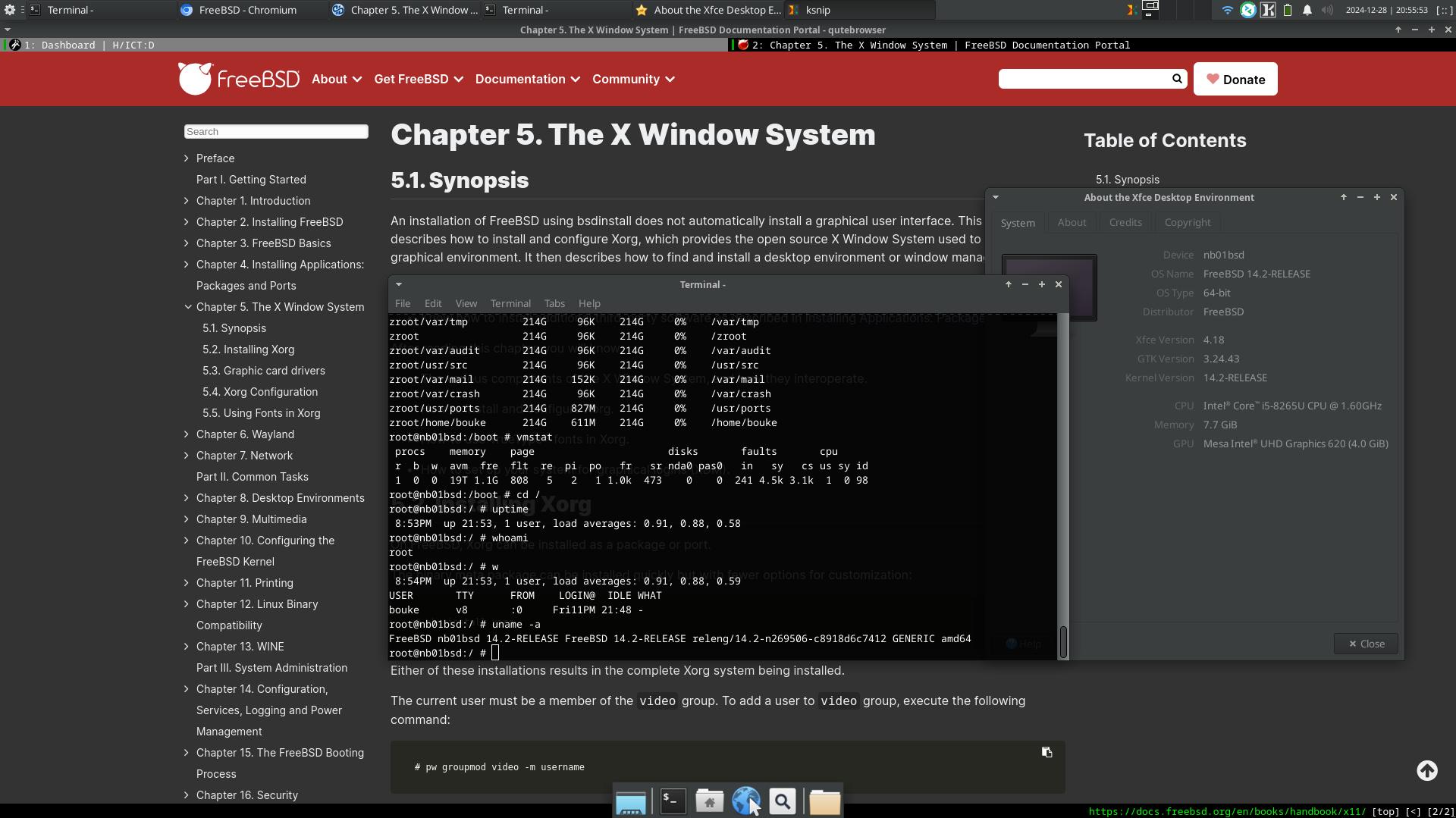This screenshot has height=818, width=1456.
Task: Click the ksnip tray icon in panel
Action: [x=1131, y=10]
